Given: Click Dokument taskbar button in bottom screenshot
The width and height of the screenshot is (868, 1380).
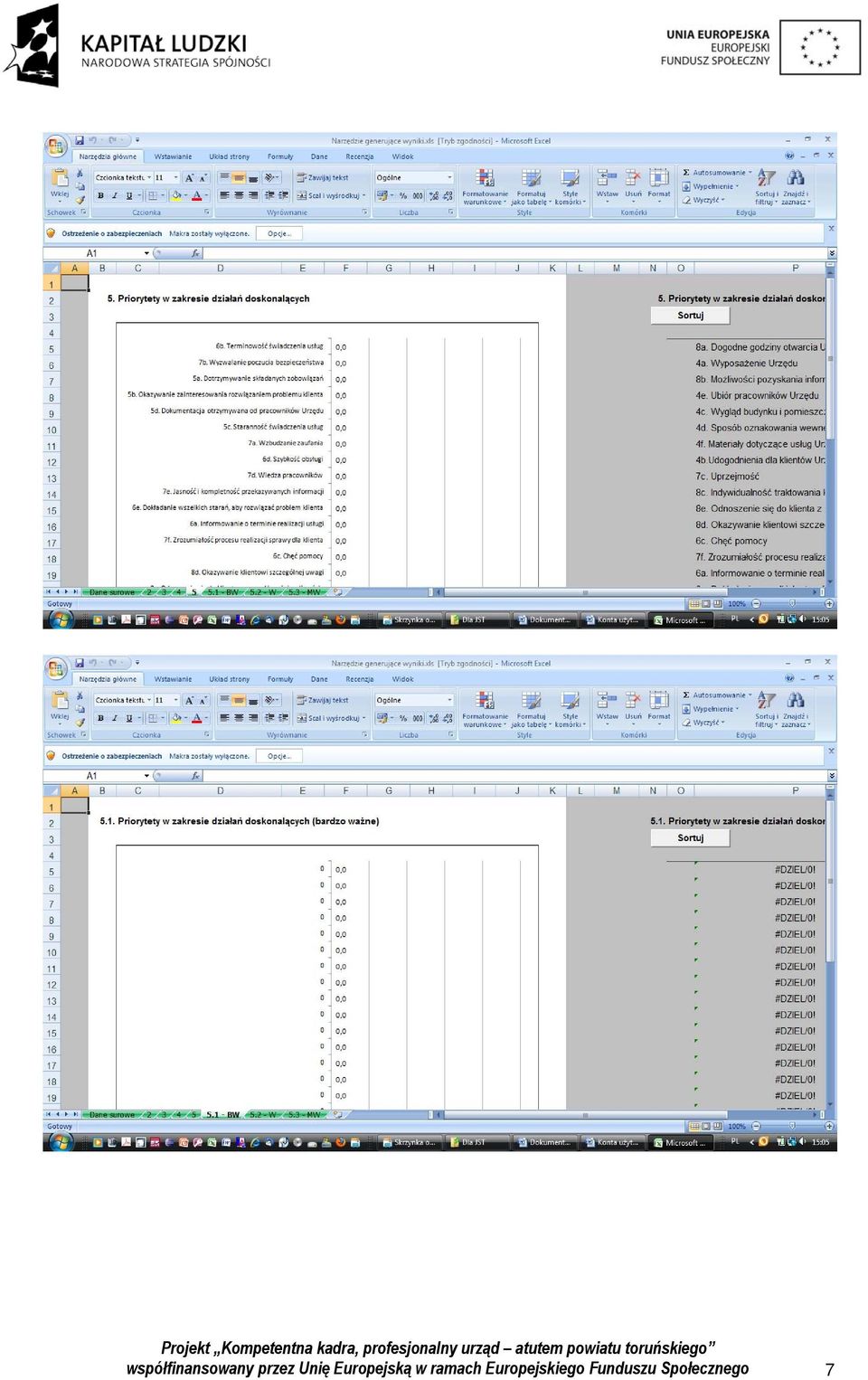Looking at the screenshot, I should point(544,1142).
